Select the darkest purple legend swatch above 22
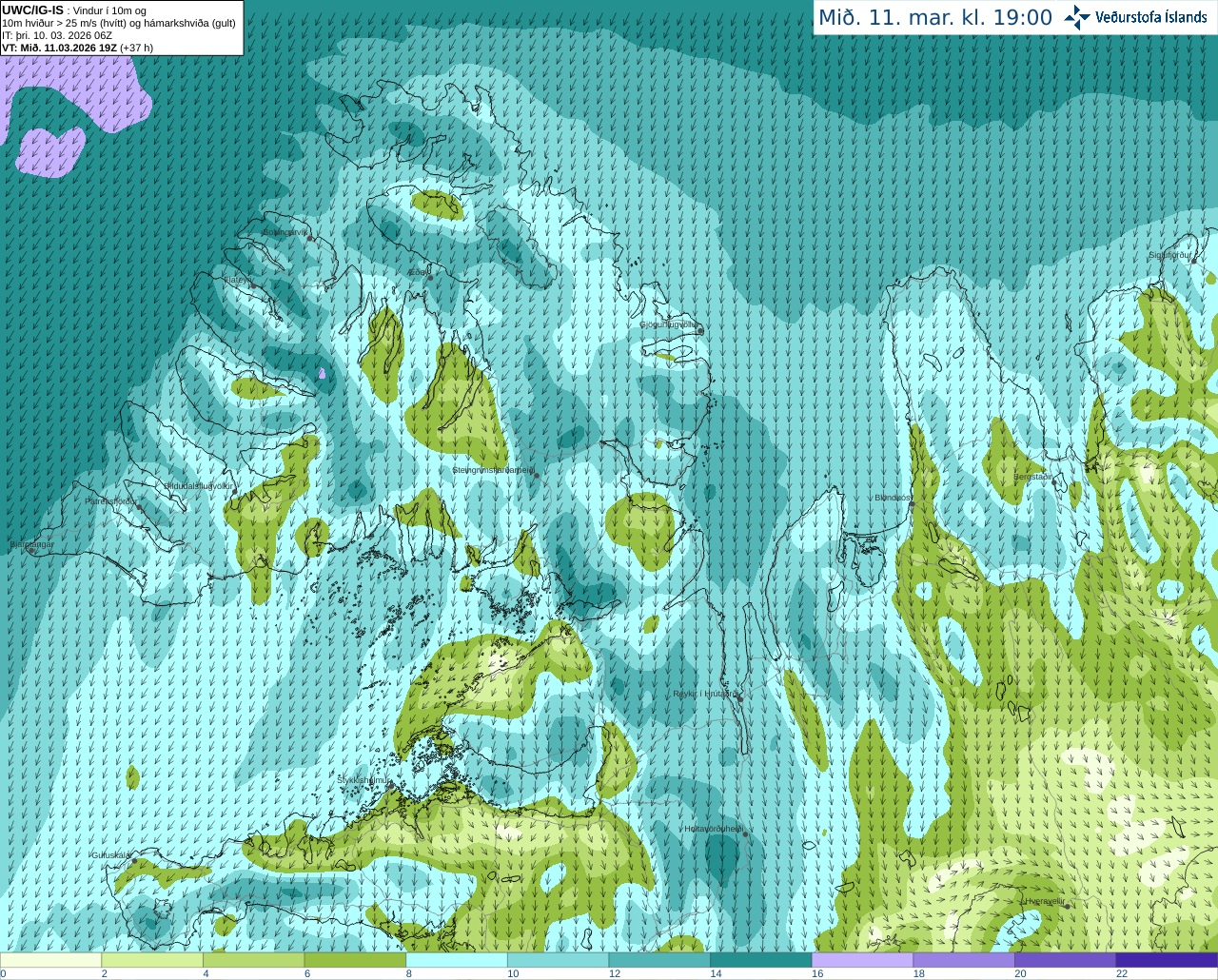The height and width of the screenshot is (980, 1218). coord(1167,960)
